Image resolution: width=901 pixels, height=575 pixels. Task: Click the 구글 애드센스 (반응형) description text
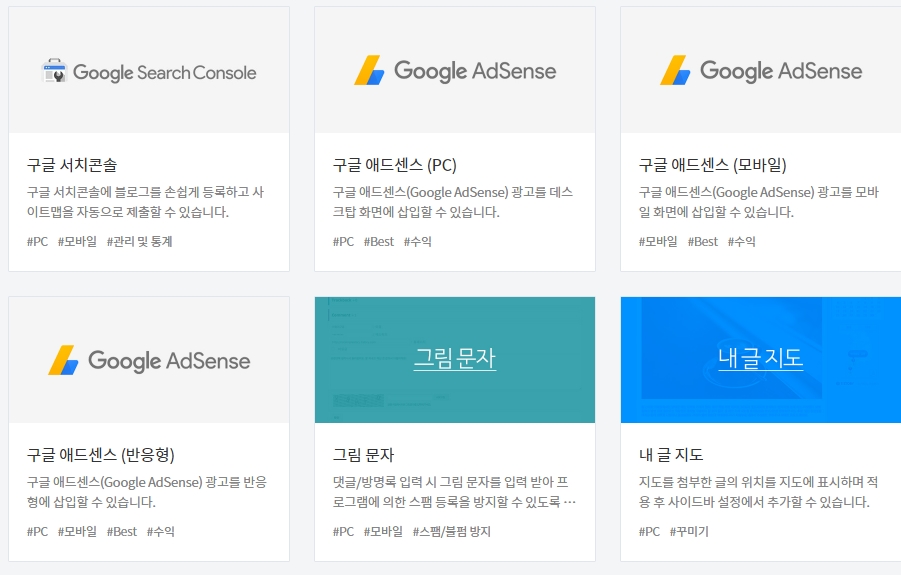(147, 492)
